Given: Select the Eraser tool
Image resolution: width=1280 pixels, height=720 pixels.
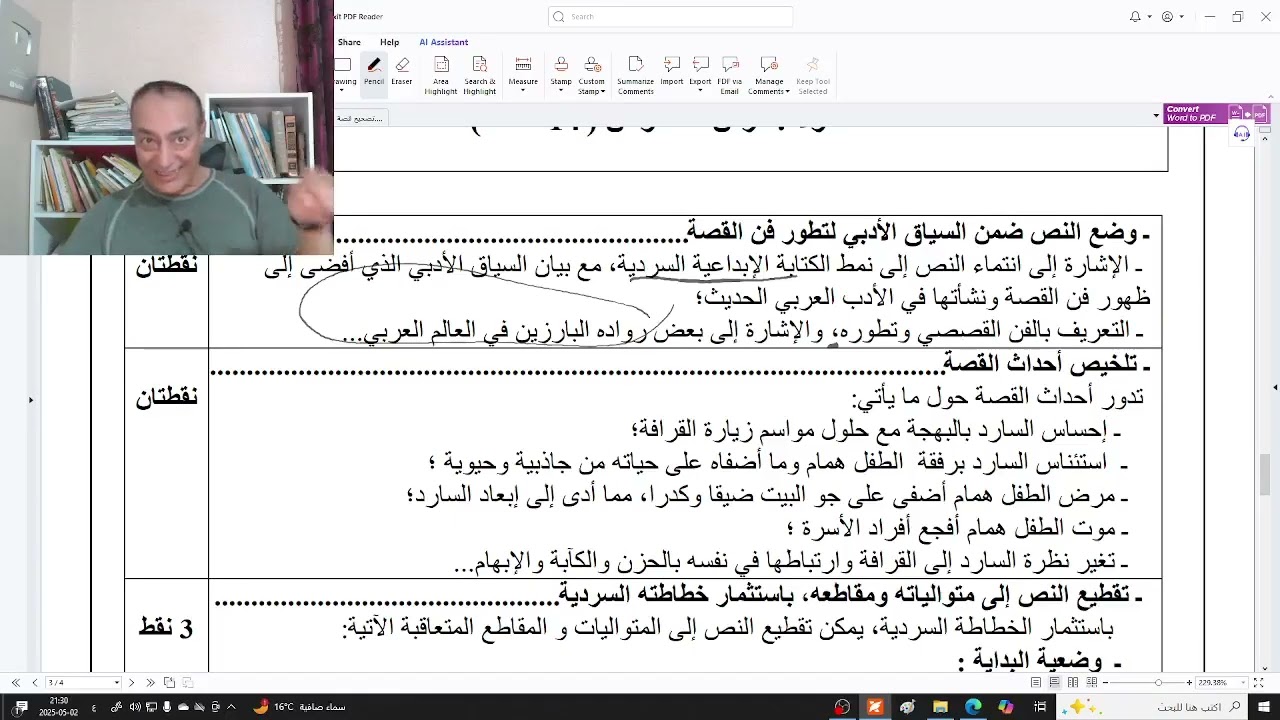Looking at the screenshot, I should click(x=402, y=72).
